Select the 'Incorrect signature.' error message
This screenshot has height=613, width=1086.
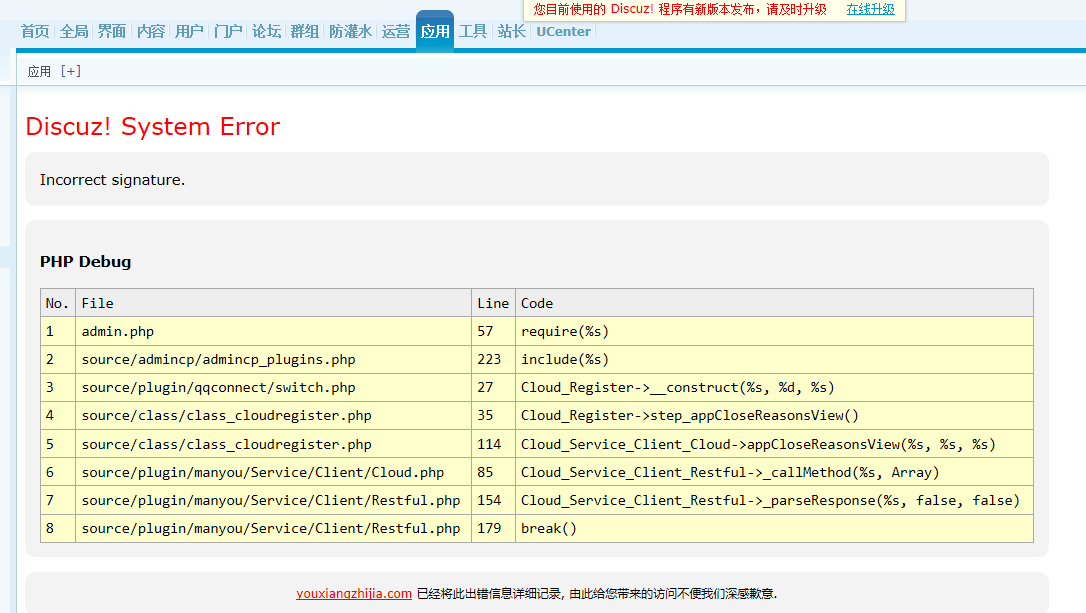[112, 180]
